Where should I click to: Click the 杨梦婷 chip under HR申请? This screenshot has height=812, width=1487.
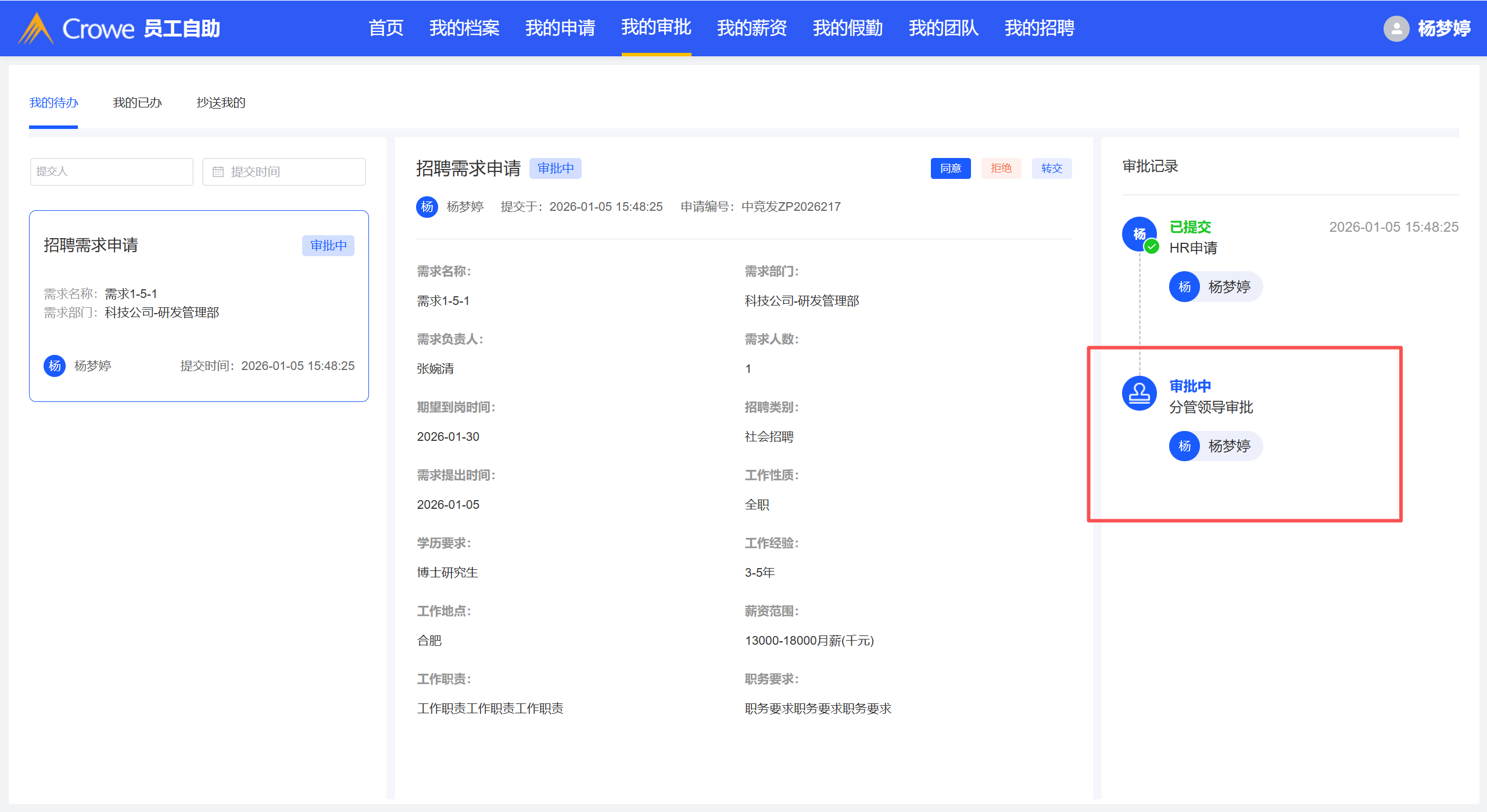1216,287
